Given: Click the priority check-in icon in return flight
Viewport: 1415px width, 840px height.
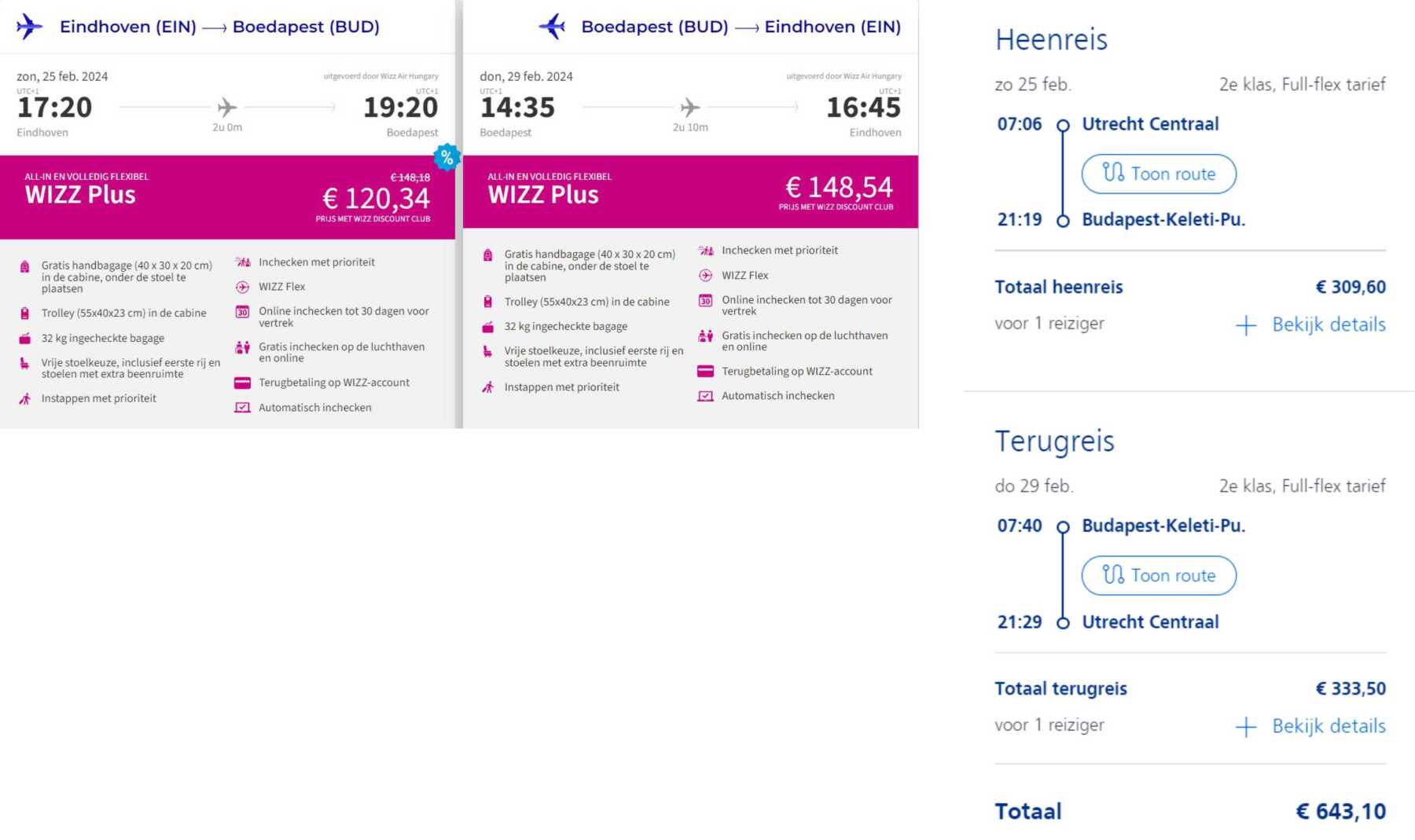Looking at the screenshot, I should pyautogui.click(x=706, y=251).
